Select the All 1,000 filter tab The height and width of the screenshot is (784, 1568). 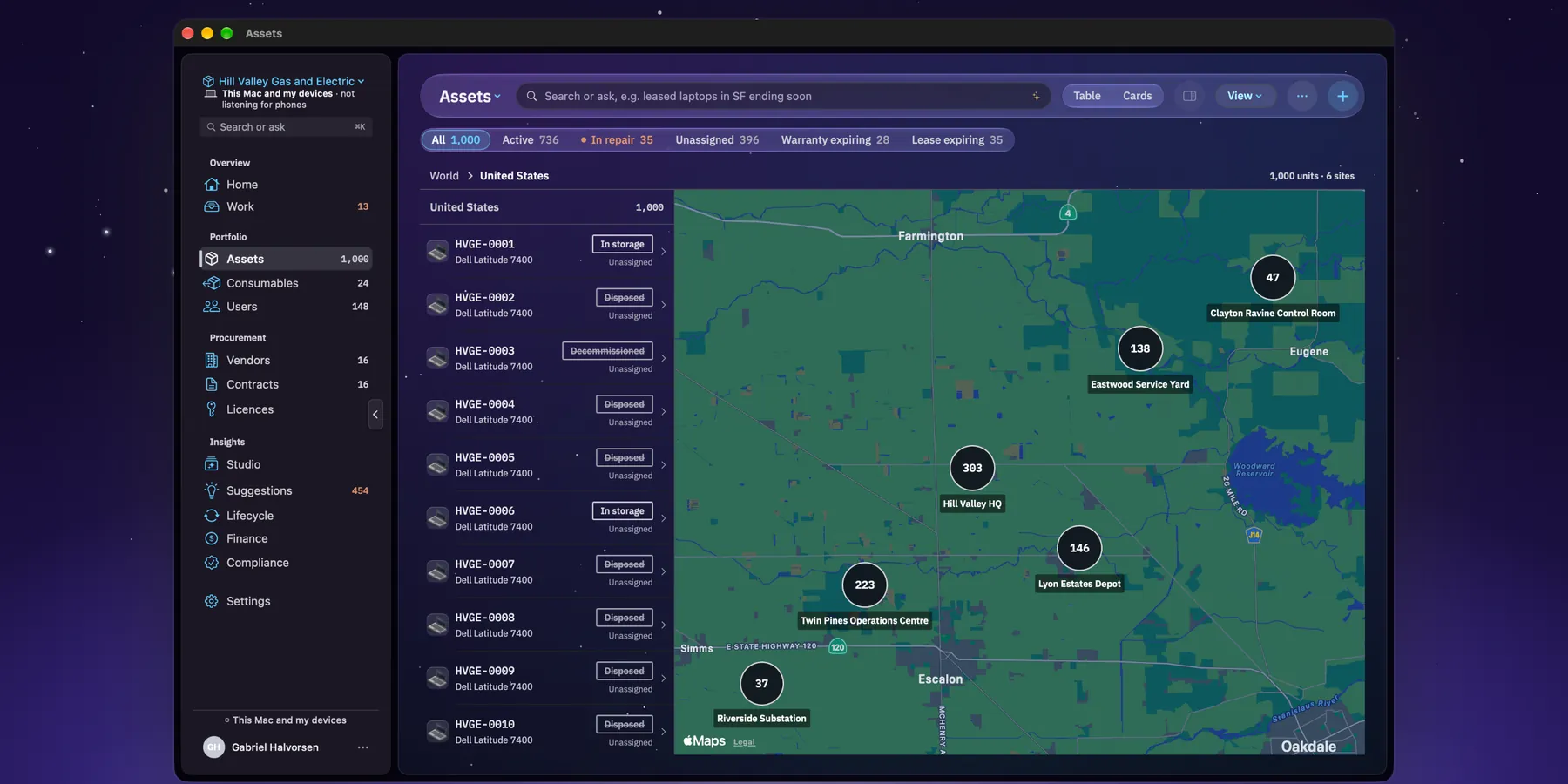point(456,139)
